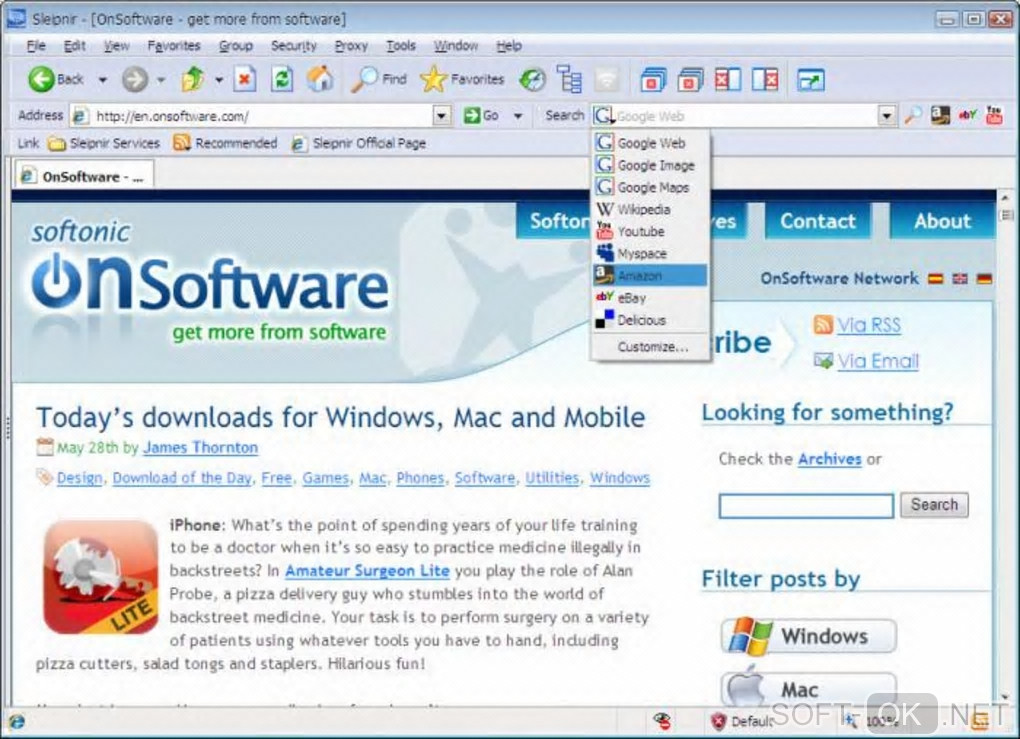The width and height of the screenshot is (1020, 739).
Task: Click the grey Forward arrow icon
Action: [x=135, y=79]
